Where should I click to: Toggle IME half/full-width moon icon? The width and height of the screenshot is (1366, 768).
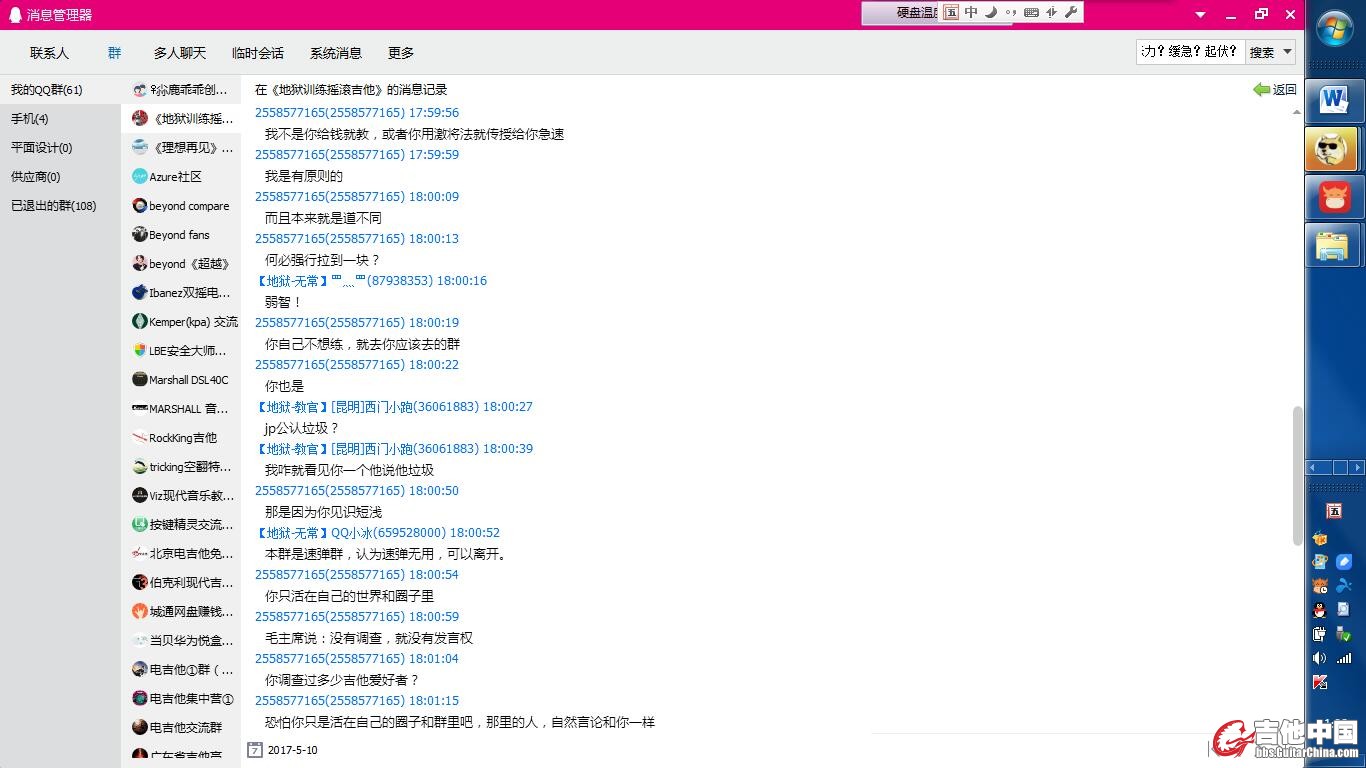(990, 12)
